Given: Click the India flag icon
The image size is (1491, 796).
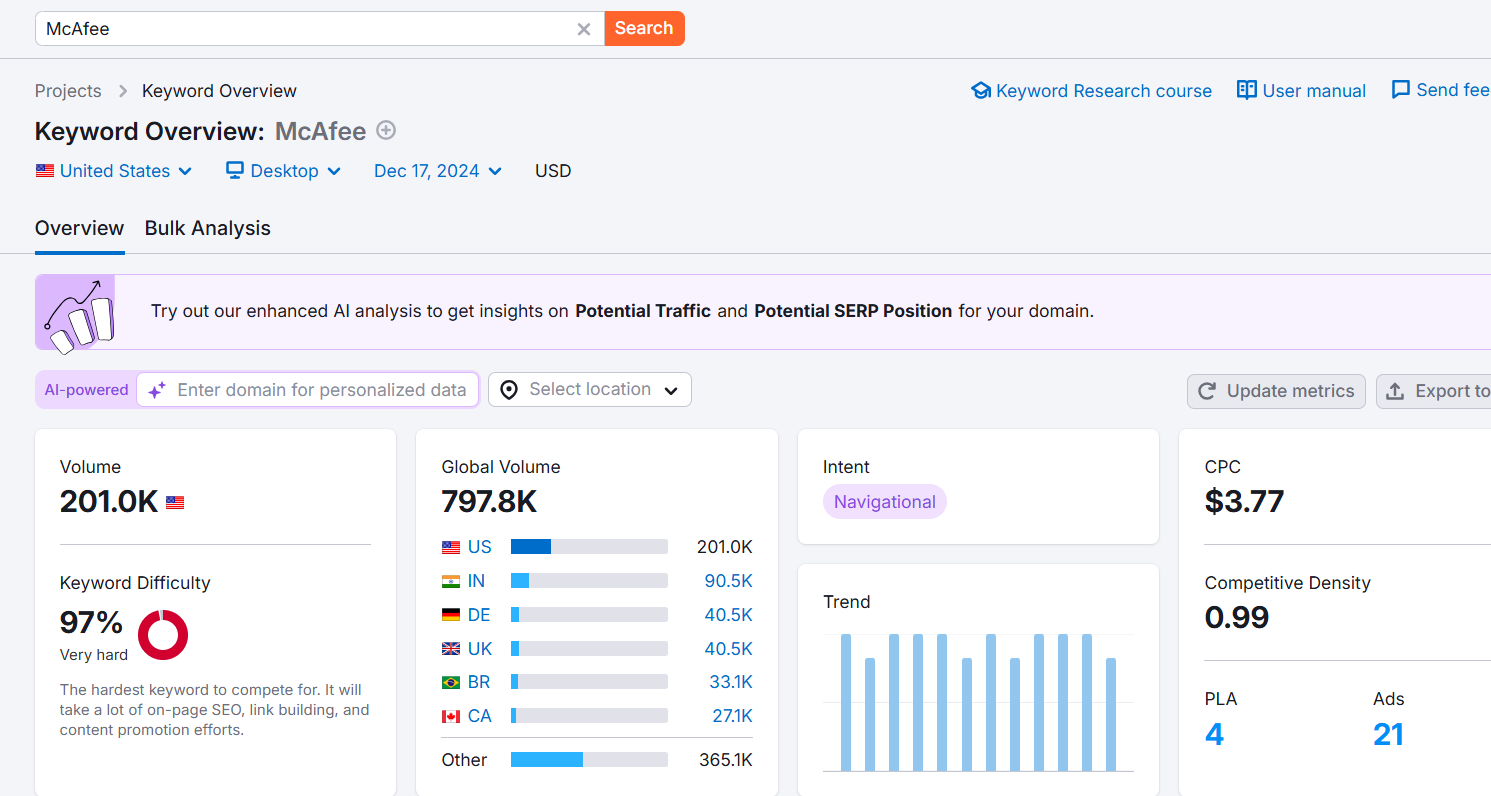Looking at the screenshot, I should click(451, 581).
